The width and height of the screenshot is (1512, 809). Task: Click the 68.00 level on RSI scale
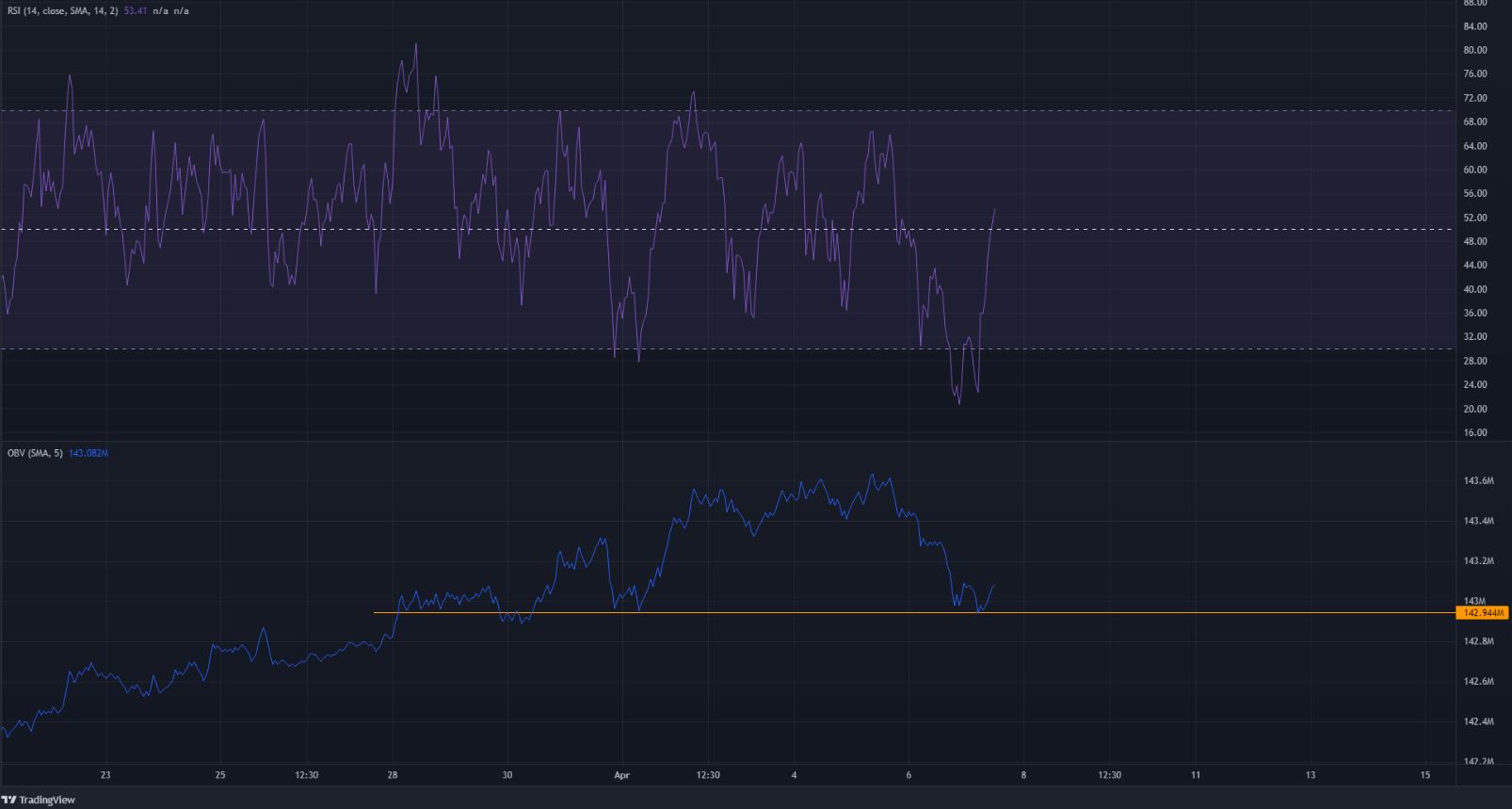[1475, 121]
